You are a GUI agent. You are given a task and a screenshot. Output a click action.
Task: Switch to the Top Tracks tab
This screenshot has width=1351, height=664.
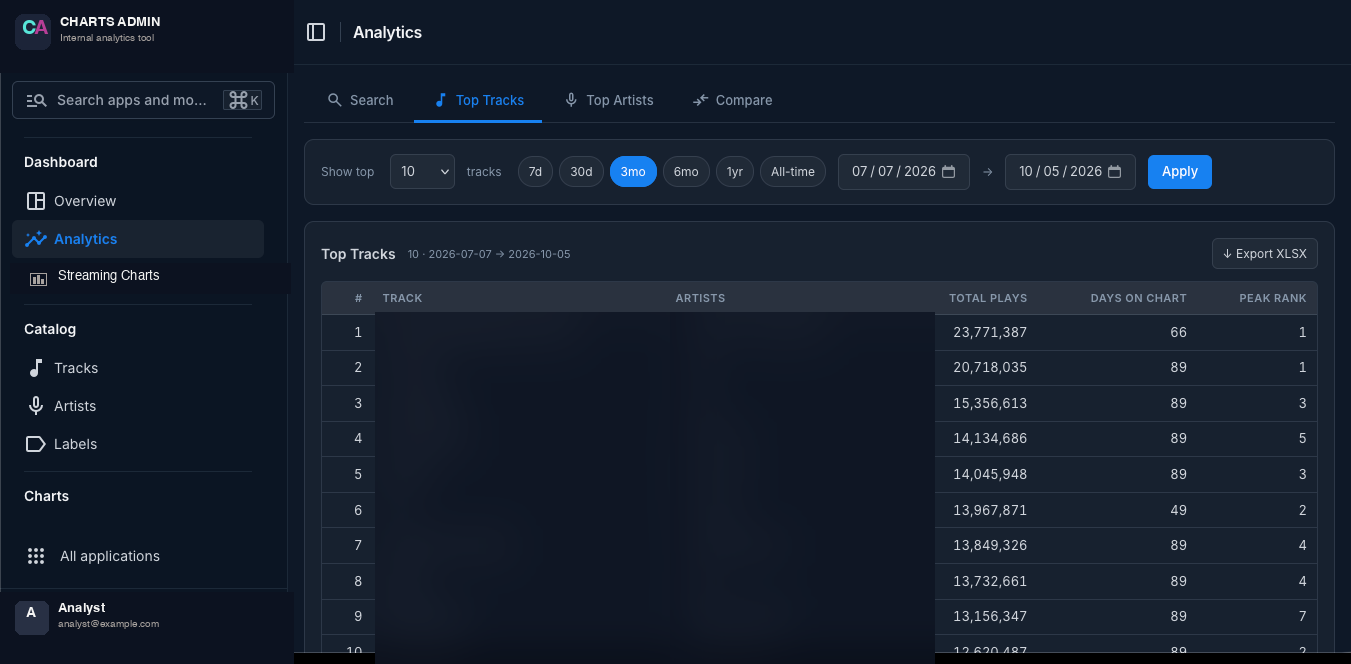(x=478, y=100)
